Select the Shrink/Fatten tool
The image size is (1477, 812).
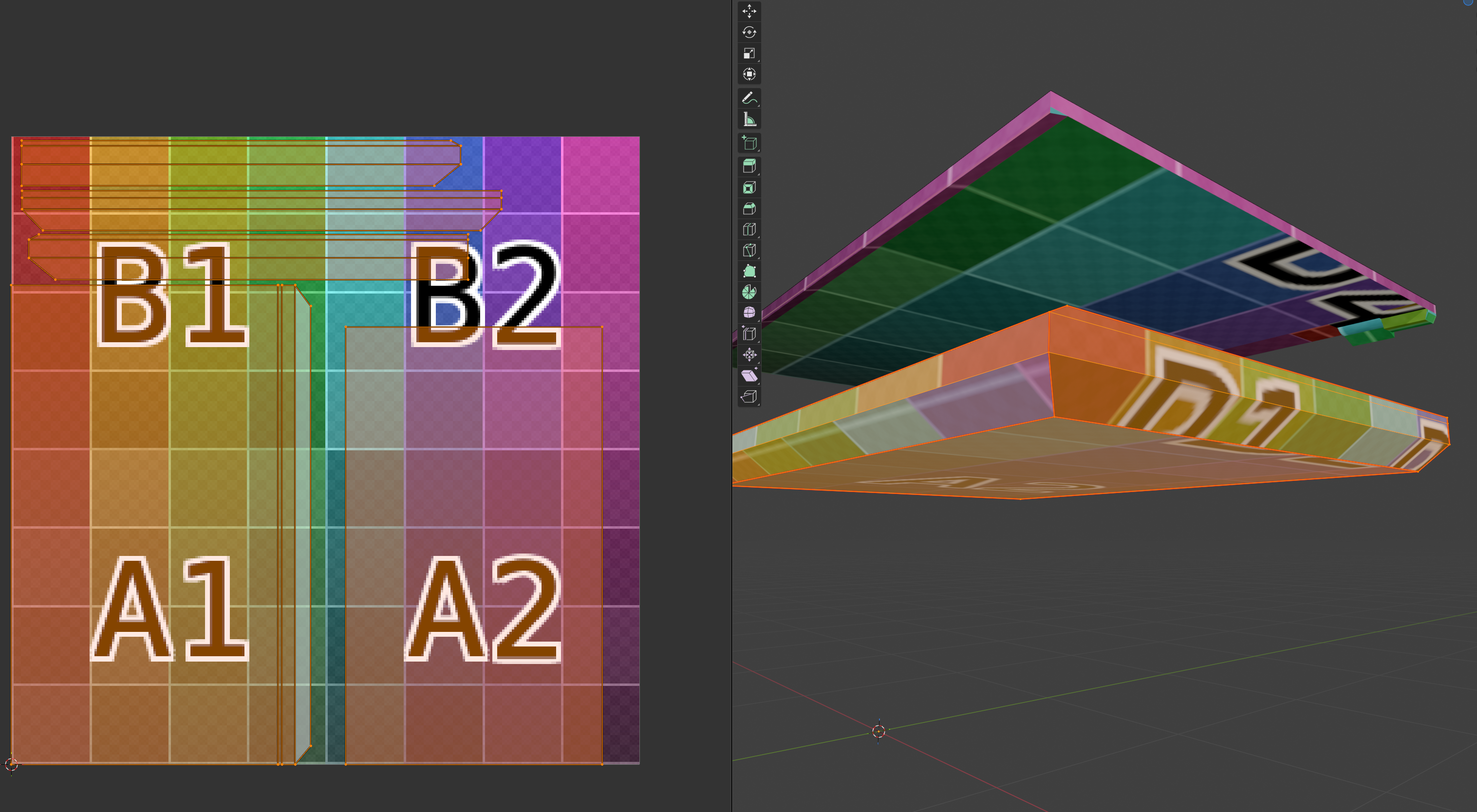point(749,355)
